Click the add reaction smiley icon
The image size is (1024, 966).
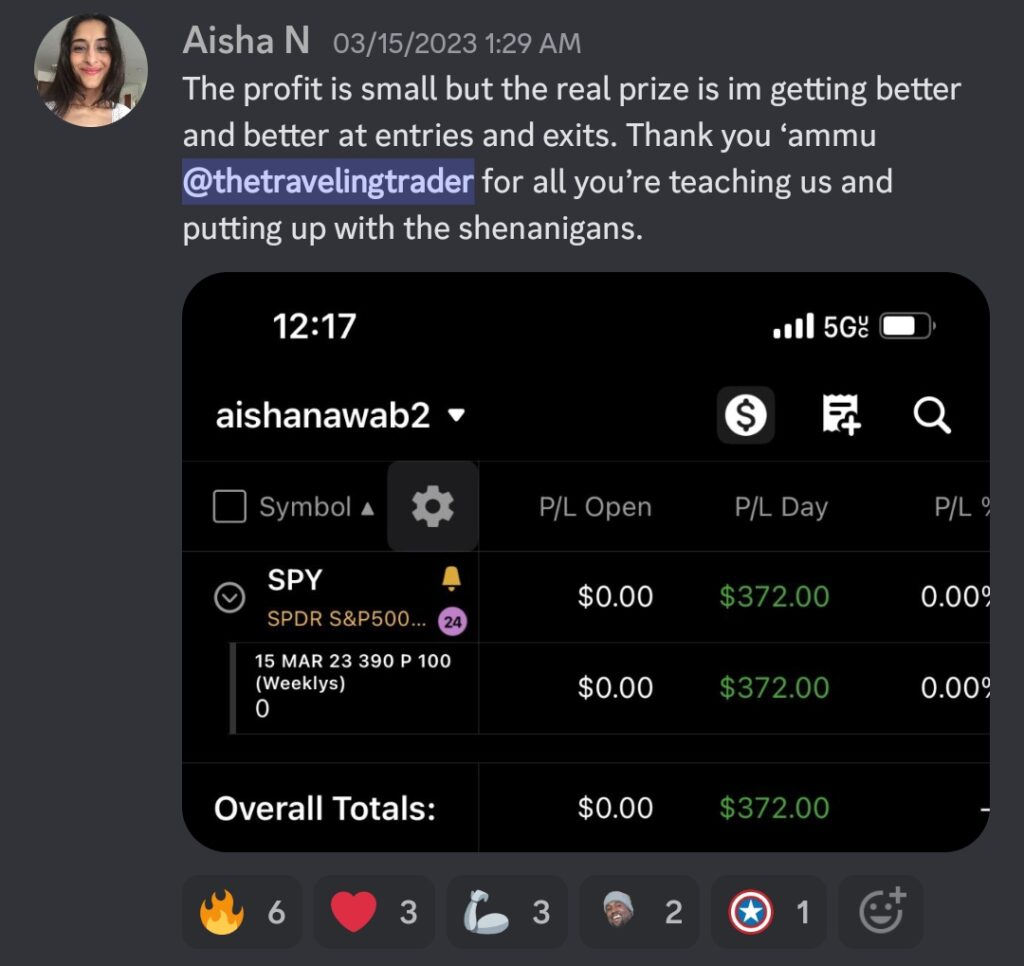[881, 911]
